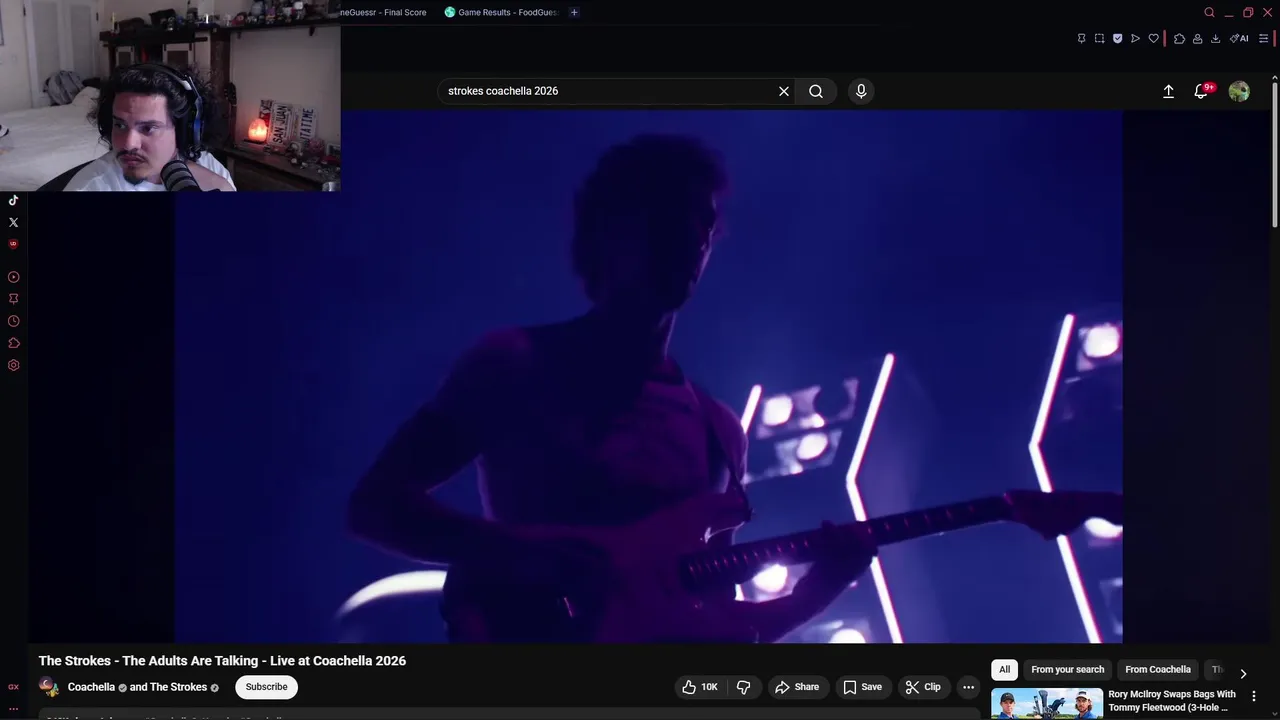Switch to the Final Score browser tab
The height and width of the screenshot is (720, 1280).
384,12
